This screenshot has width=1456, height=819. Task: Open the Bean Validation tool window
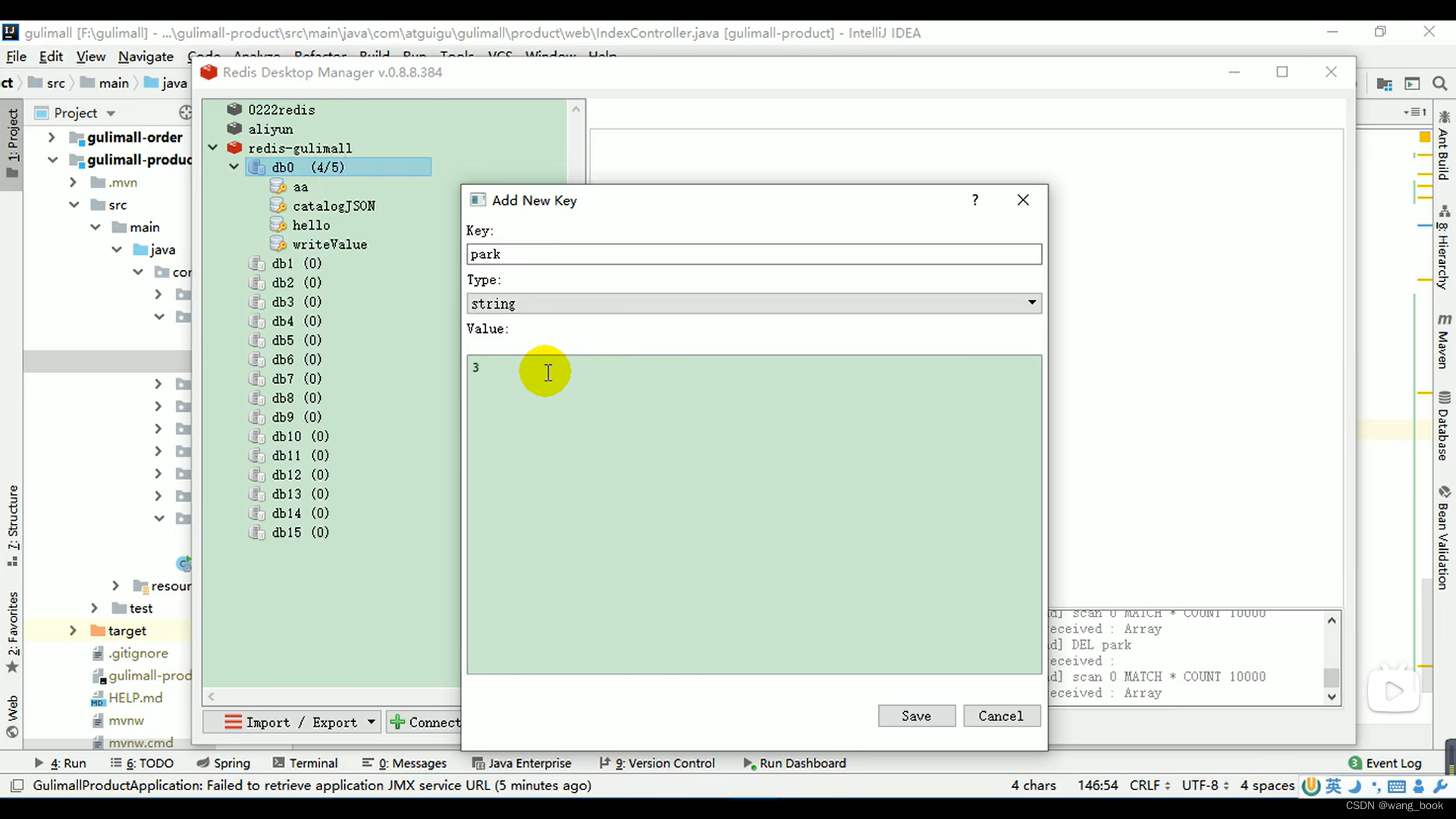pos(1443,538)
